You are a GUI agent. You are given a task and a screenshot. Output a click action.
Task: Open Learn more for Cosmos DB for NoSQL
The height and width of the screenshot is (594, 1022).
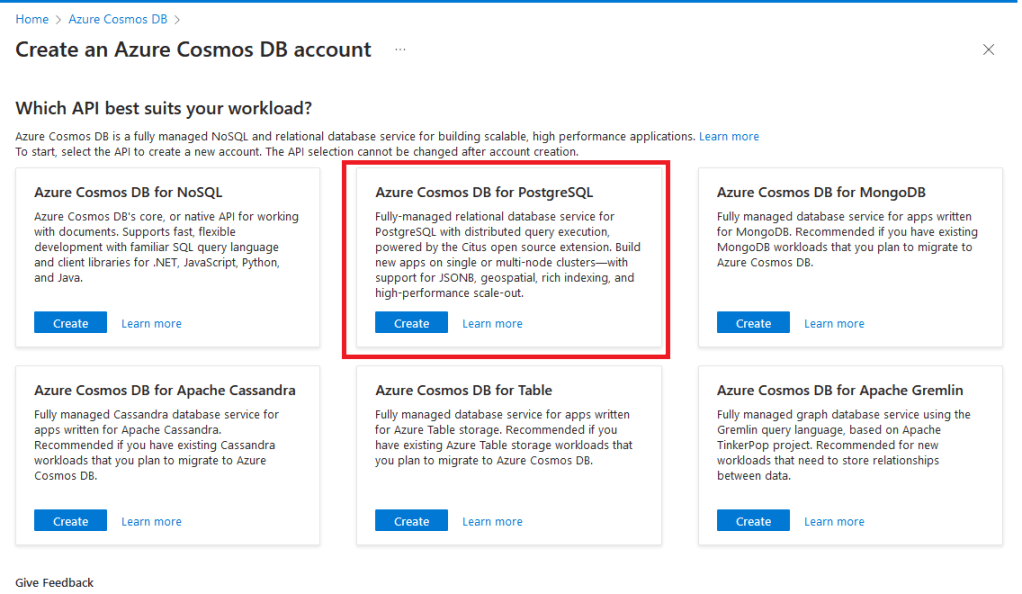[x=151, y=323]
